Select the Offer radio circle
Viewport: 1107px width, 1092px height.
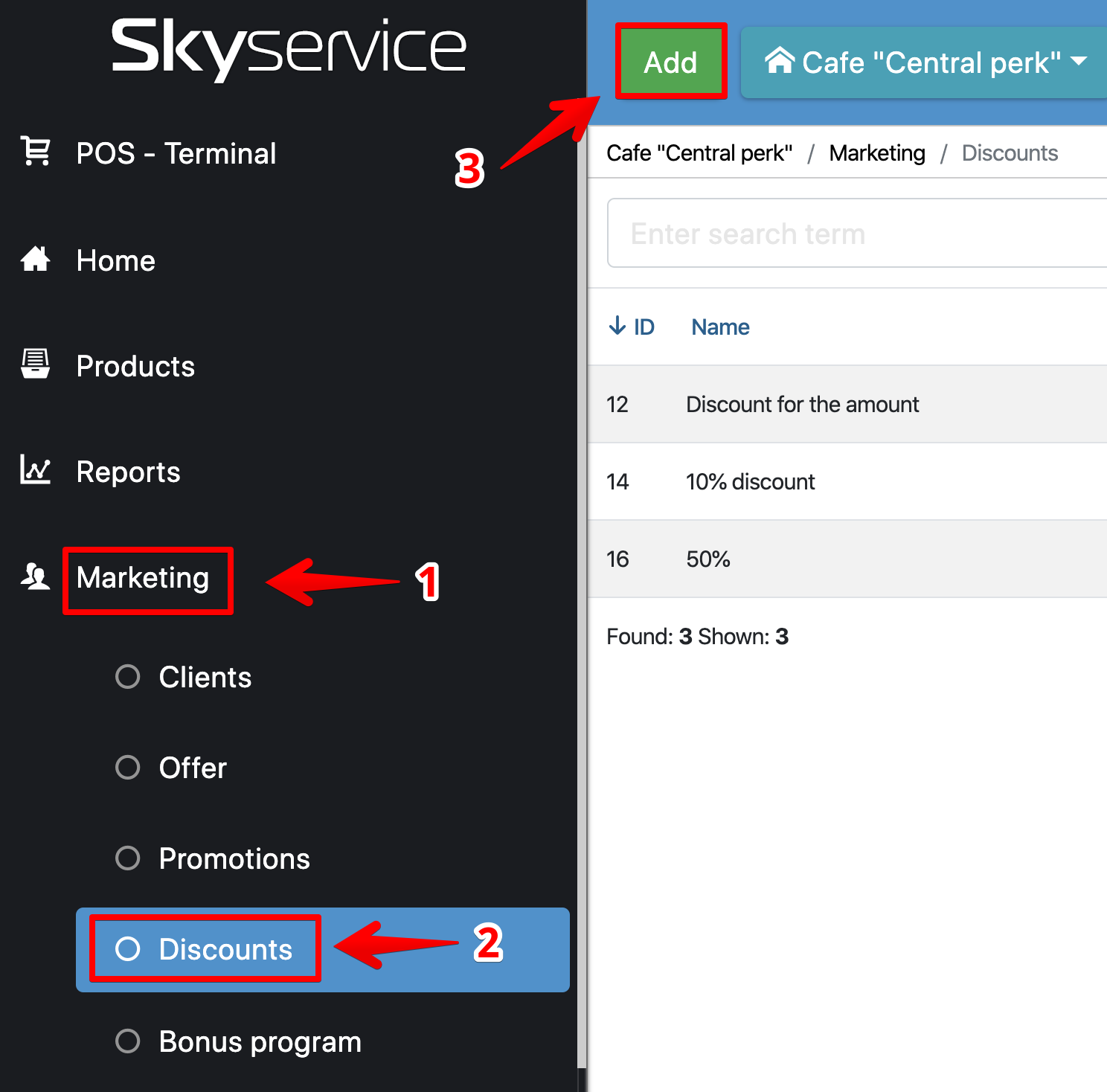pos(128,768)
